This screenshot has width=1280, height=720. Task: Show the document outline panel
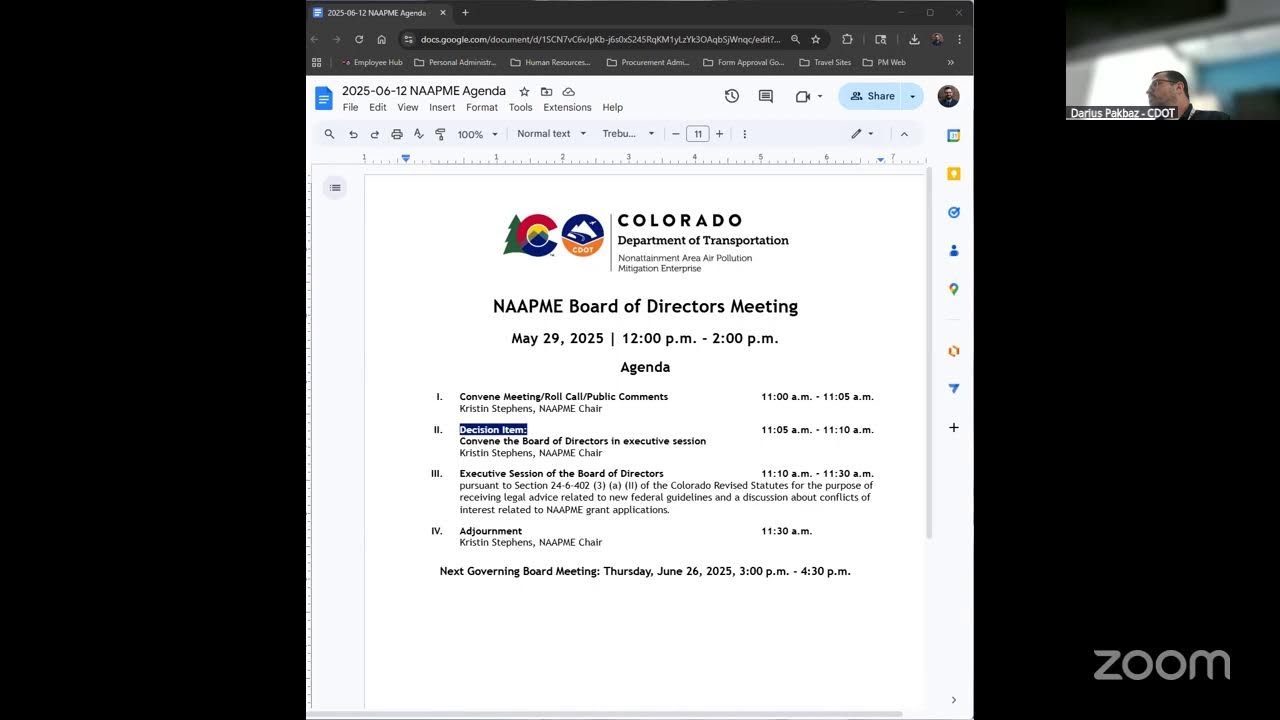[x=335, y=188]
